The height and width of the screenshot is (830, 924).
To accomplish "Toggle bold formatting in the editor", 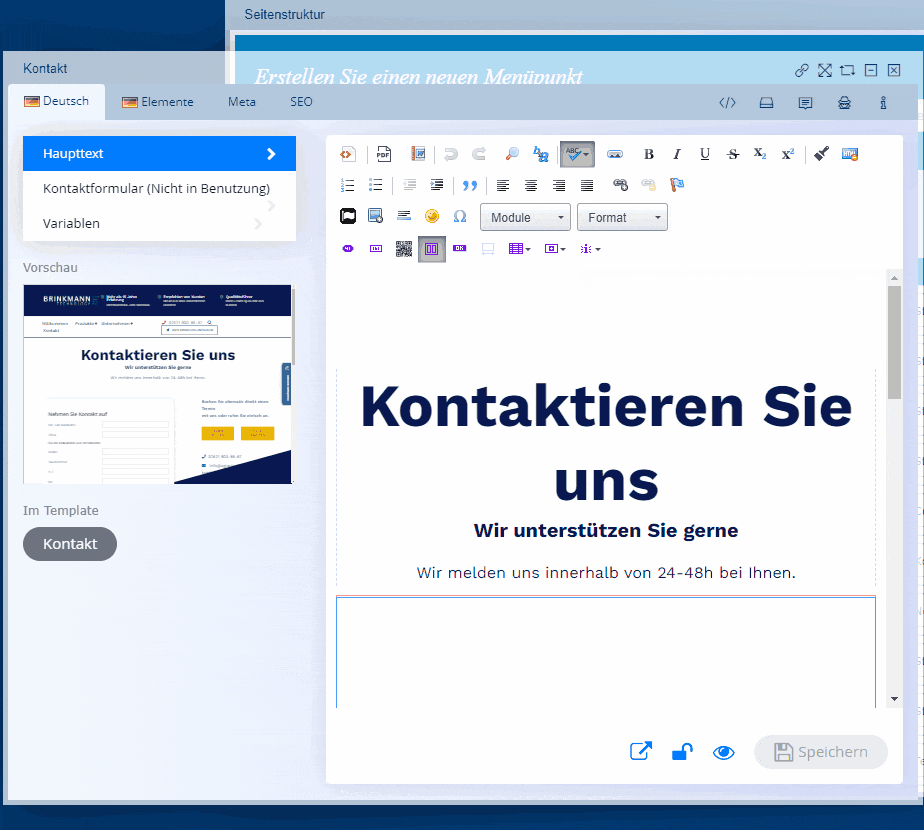I will coord(648,154).
